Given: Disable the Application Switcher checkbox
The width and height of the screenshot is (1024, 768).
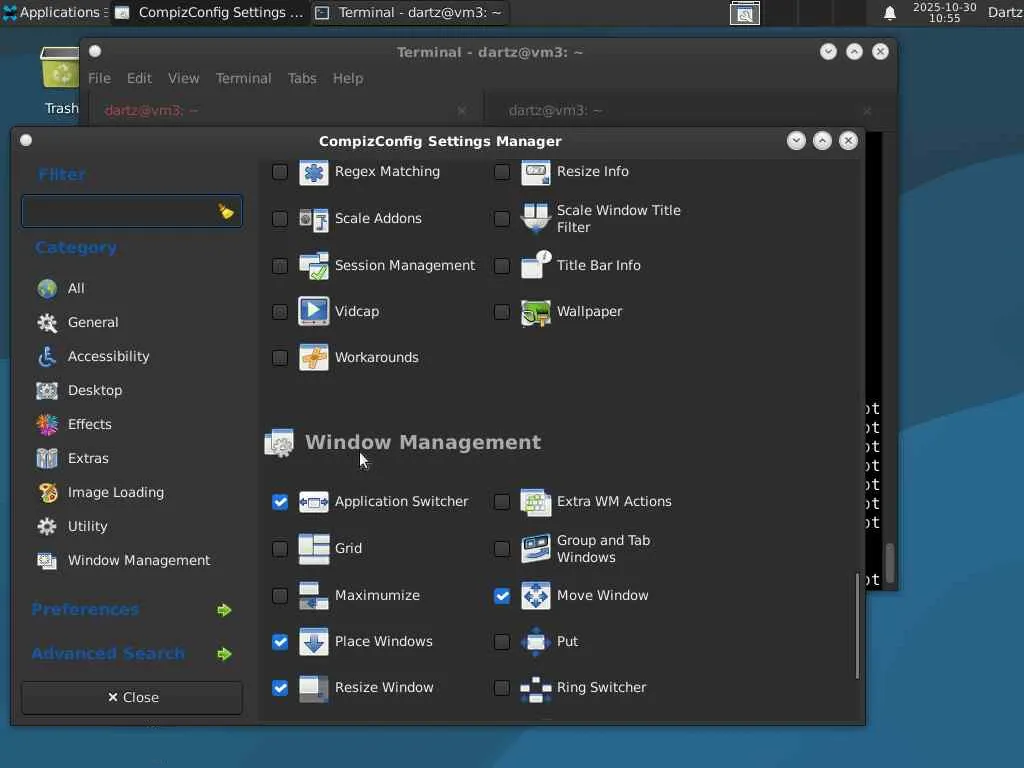Looking at the screenshot, I should tap(280, 502).
